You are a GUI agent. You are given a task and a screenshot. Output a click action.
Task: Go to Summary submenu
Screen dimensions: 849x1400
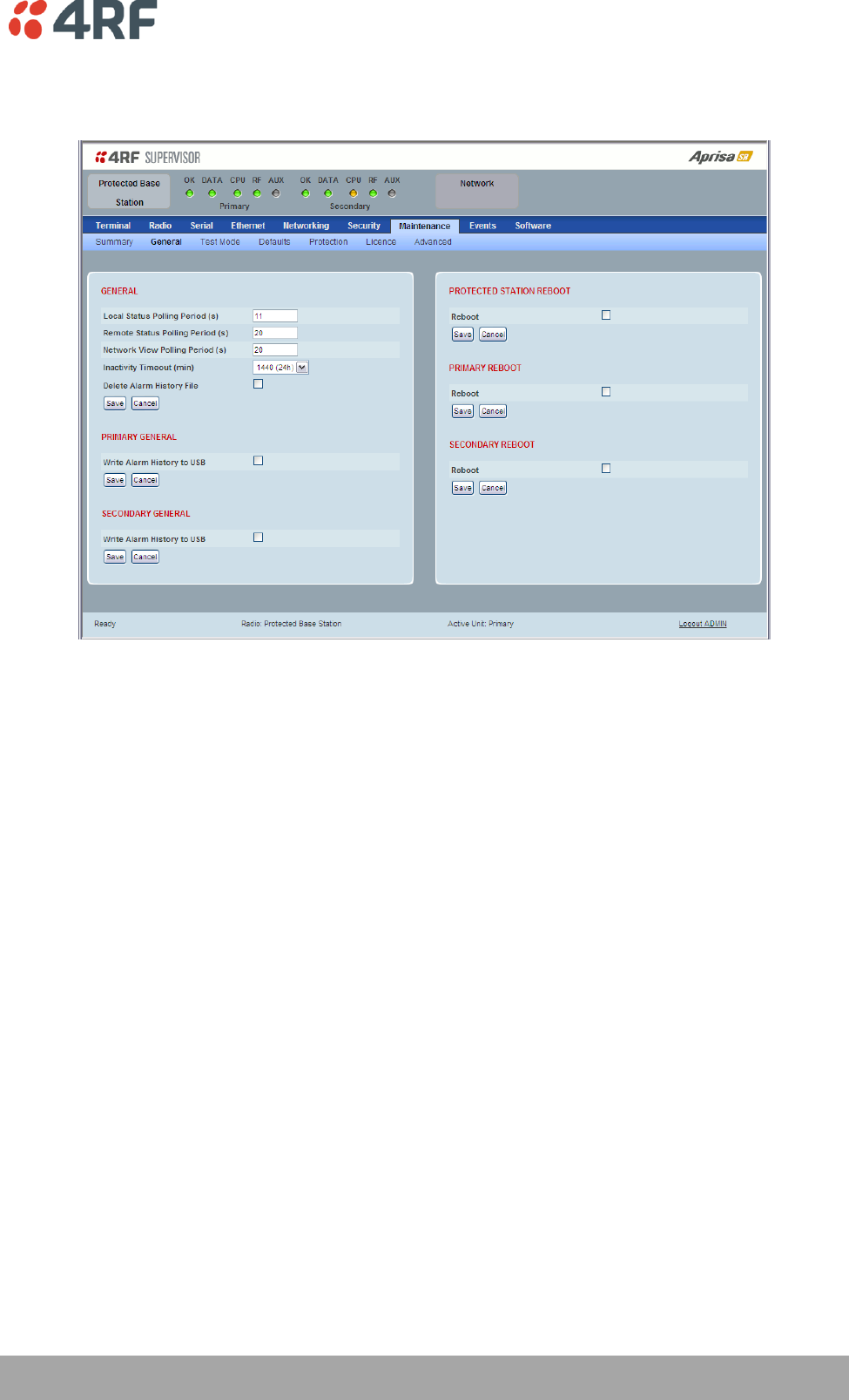[x=114, y=242]
